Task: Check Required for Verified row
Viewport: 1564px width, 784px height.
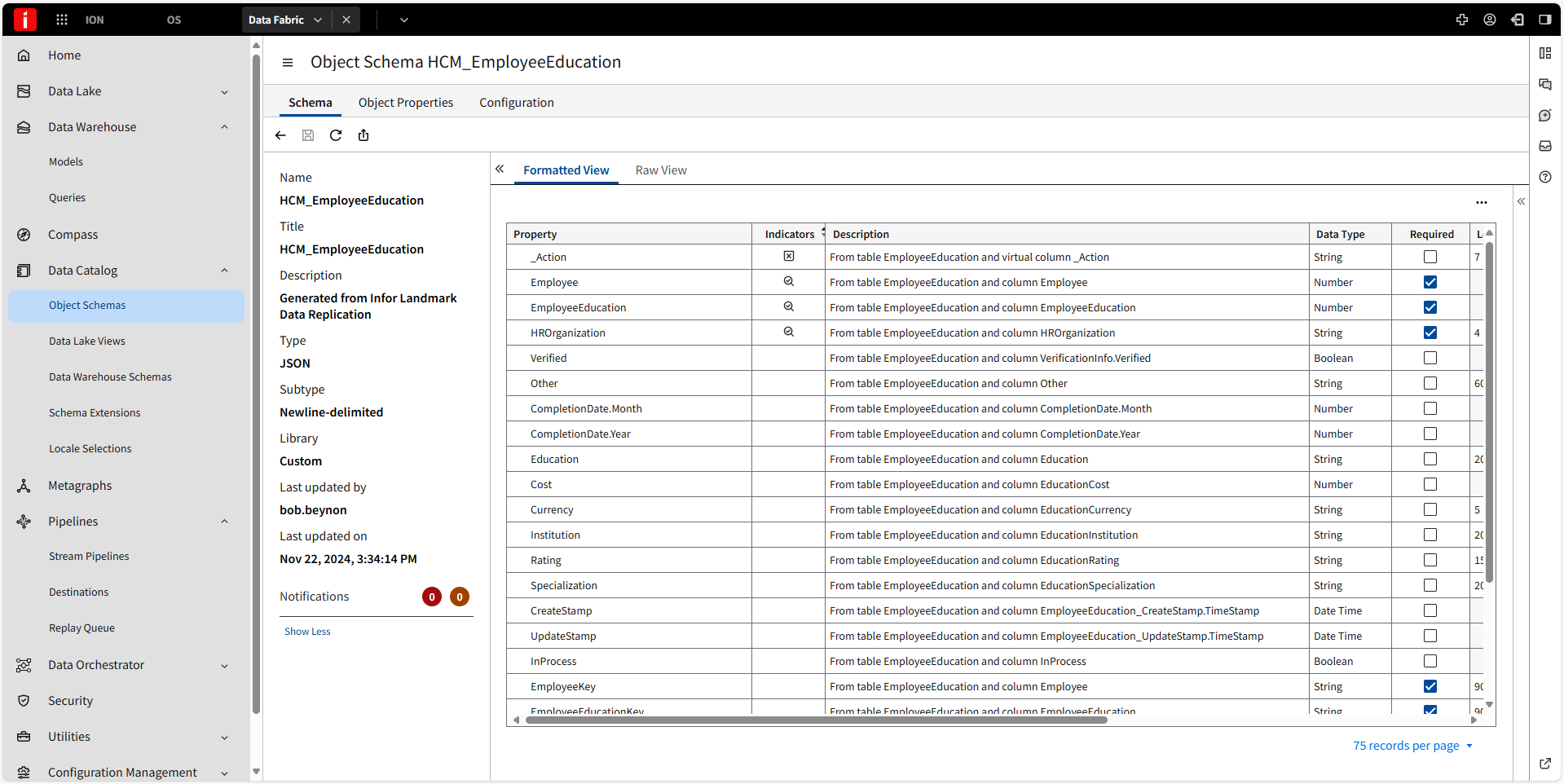Action: pyautogui.click(x=1430, y=358)
